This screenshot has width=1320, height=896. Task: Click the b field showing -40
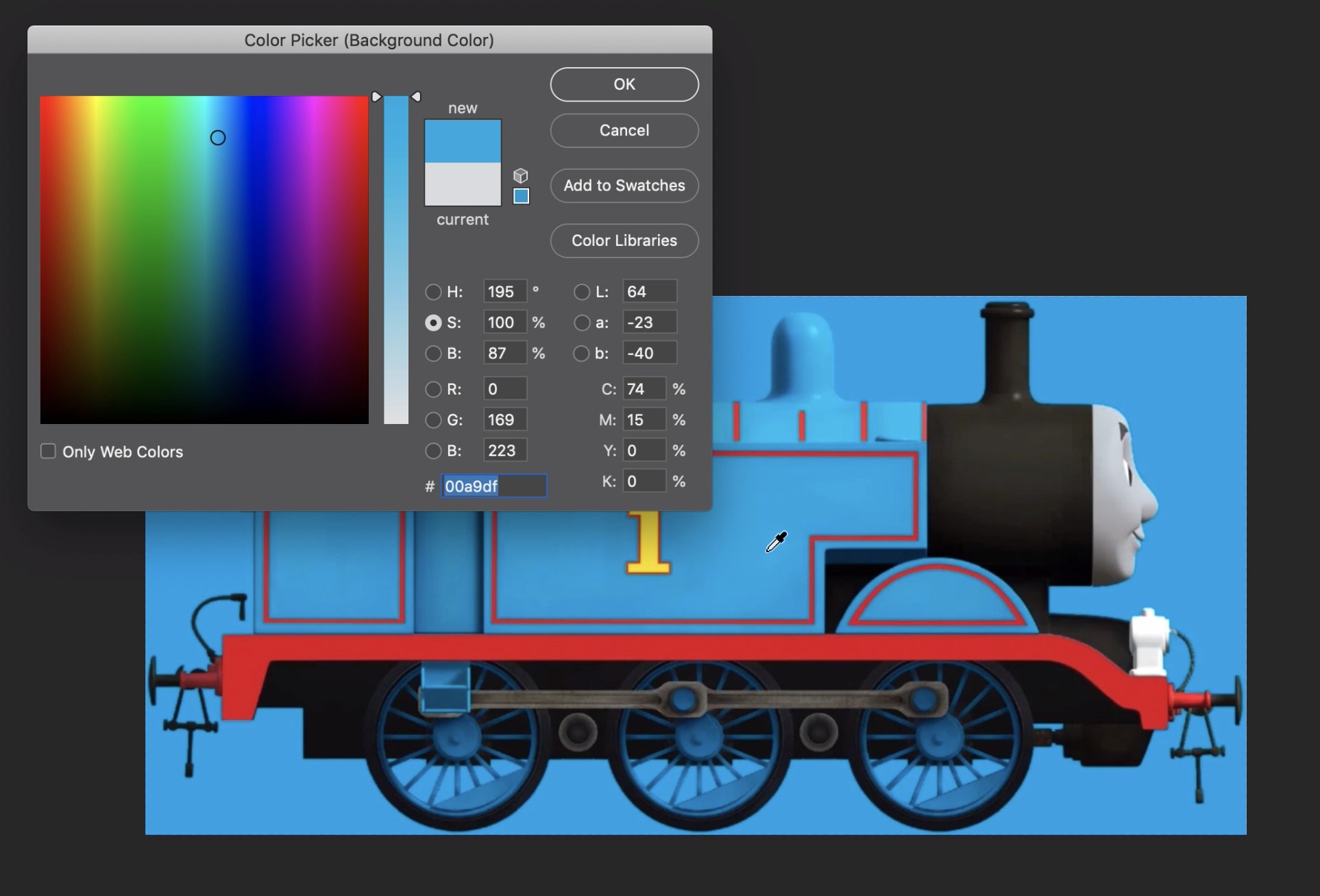pyautogui.click(x=650, y=353)
